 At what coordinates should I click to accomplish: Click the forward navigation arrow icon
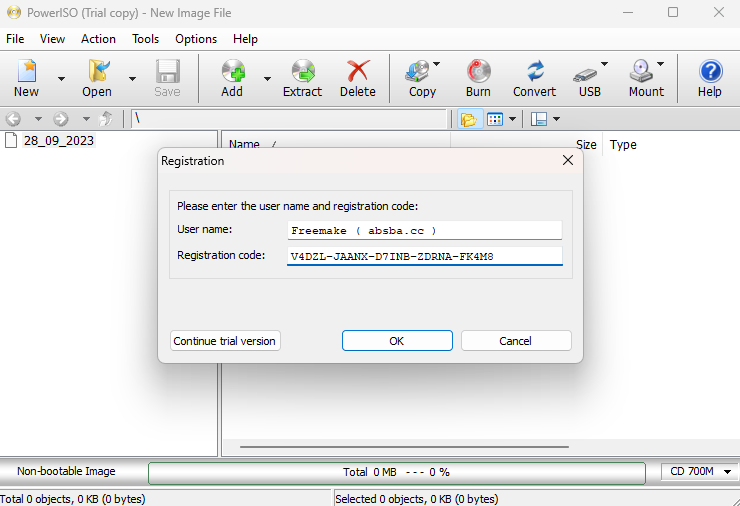(x=60, y=119)
